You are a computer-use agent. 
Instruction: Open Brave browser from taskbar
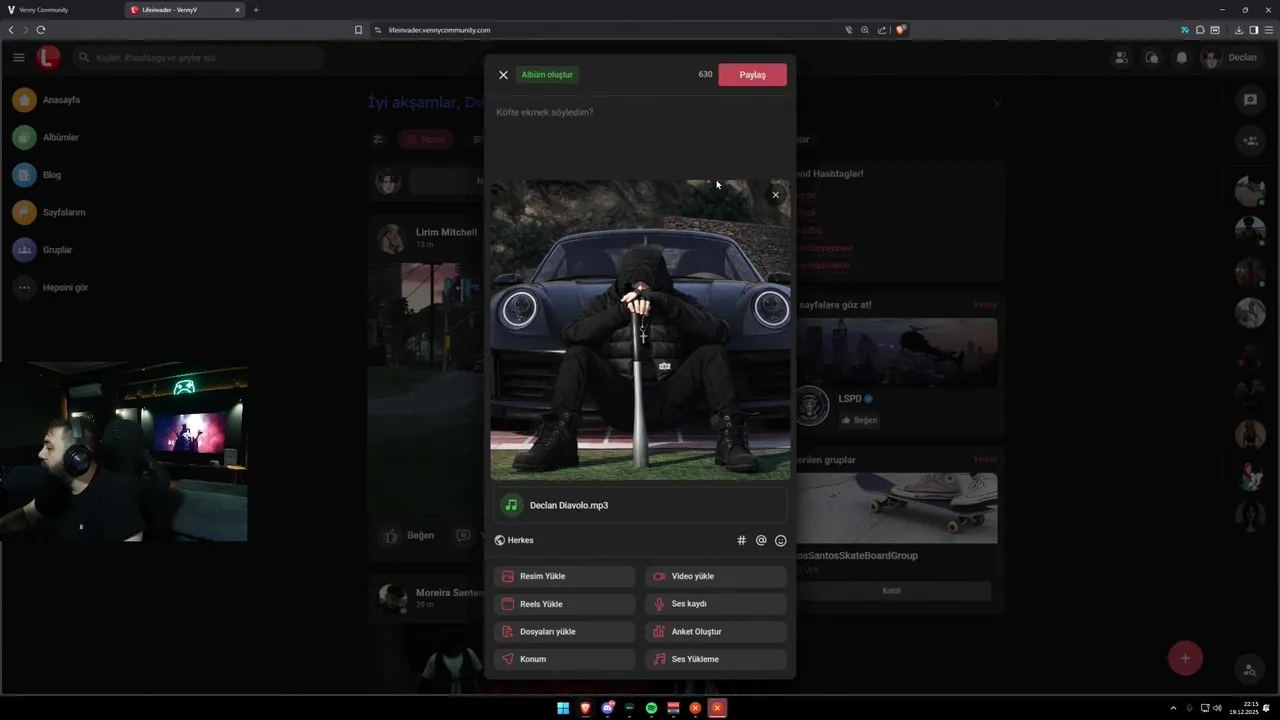585,708
